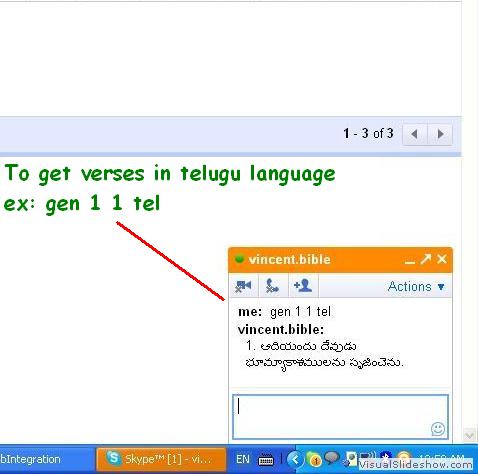Click the gray chat bubble tray icon
The width and height of the screenshot is (478, 474).
click(331, 458)
